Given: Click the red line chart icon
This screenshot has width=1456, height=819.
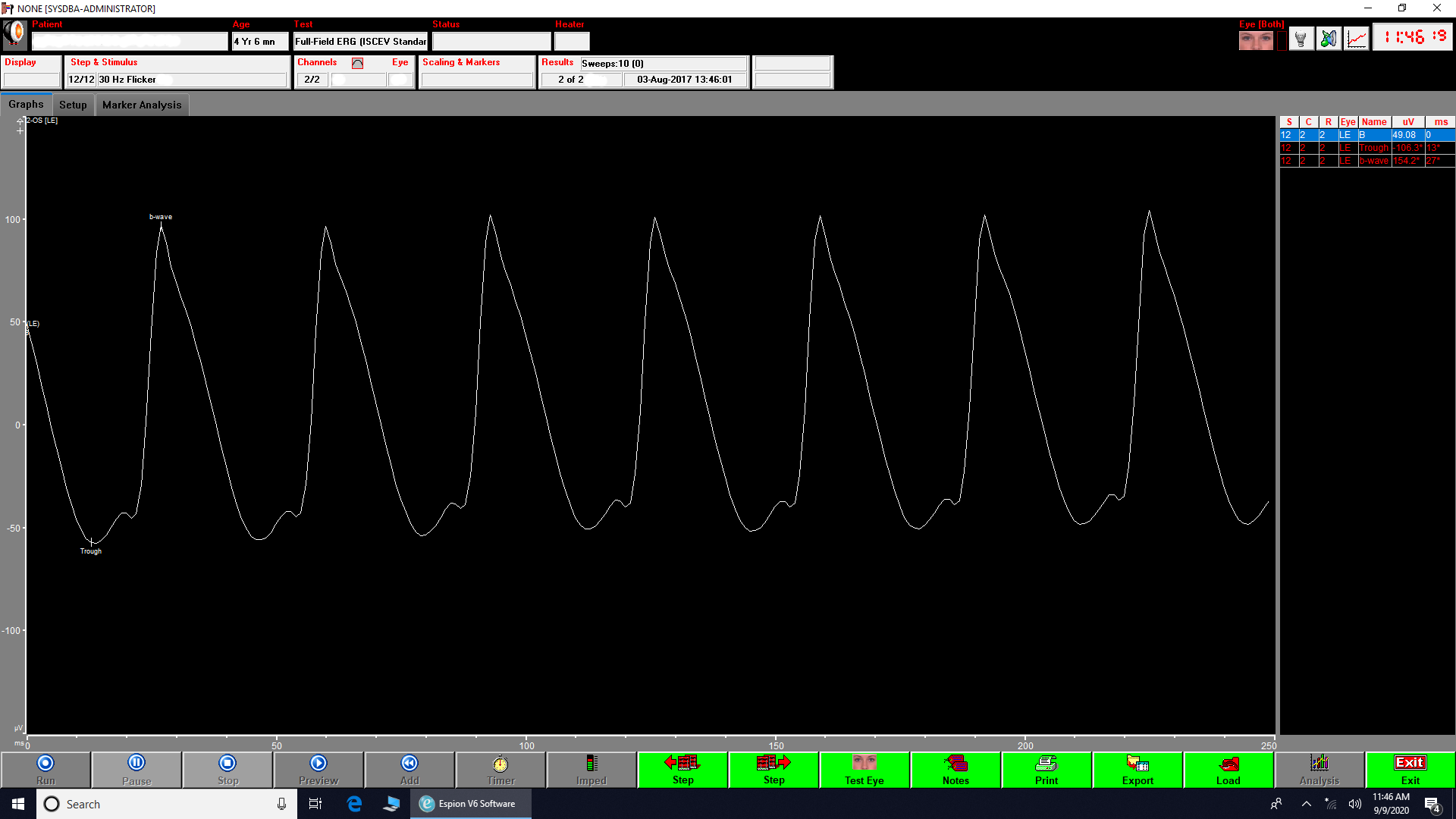Looking at the screenshot, I should pos(1356,39).
